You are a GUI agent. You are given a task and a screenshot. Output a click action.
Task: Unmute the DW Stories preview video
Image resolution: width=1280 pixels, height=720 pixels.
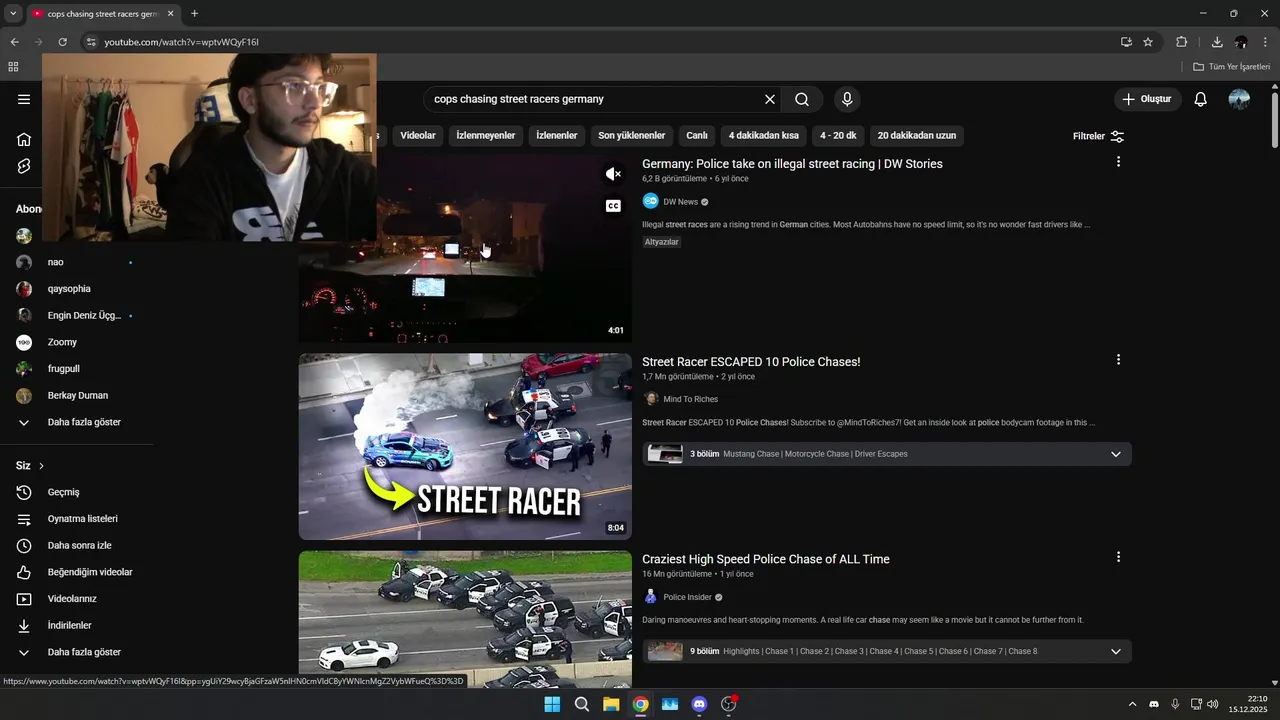coord(614,174)
